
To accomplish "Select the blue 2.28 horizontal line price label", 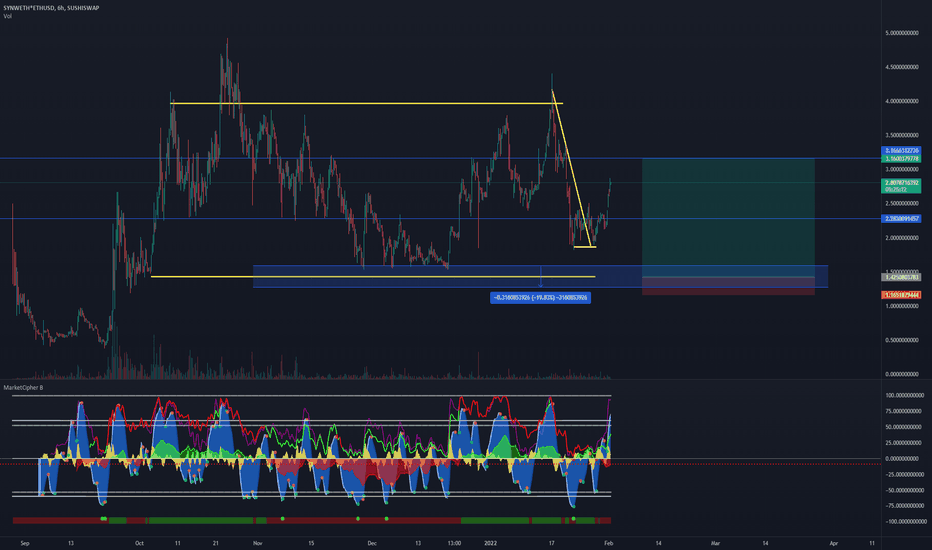I will 901,219.
